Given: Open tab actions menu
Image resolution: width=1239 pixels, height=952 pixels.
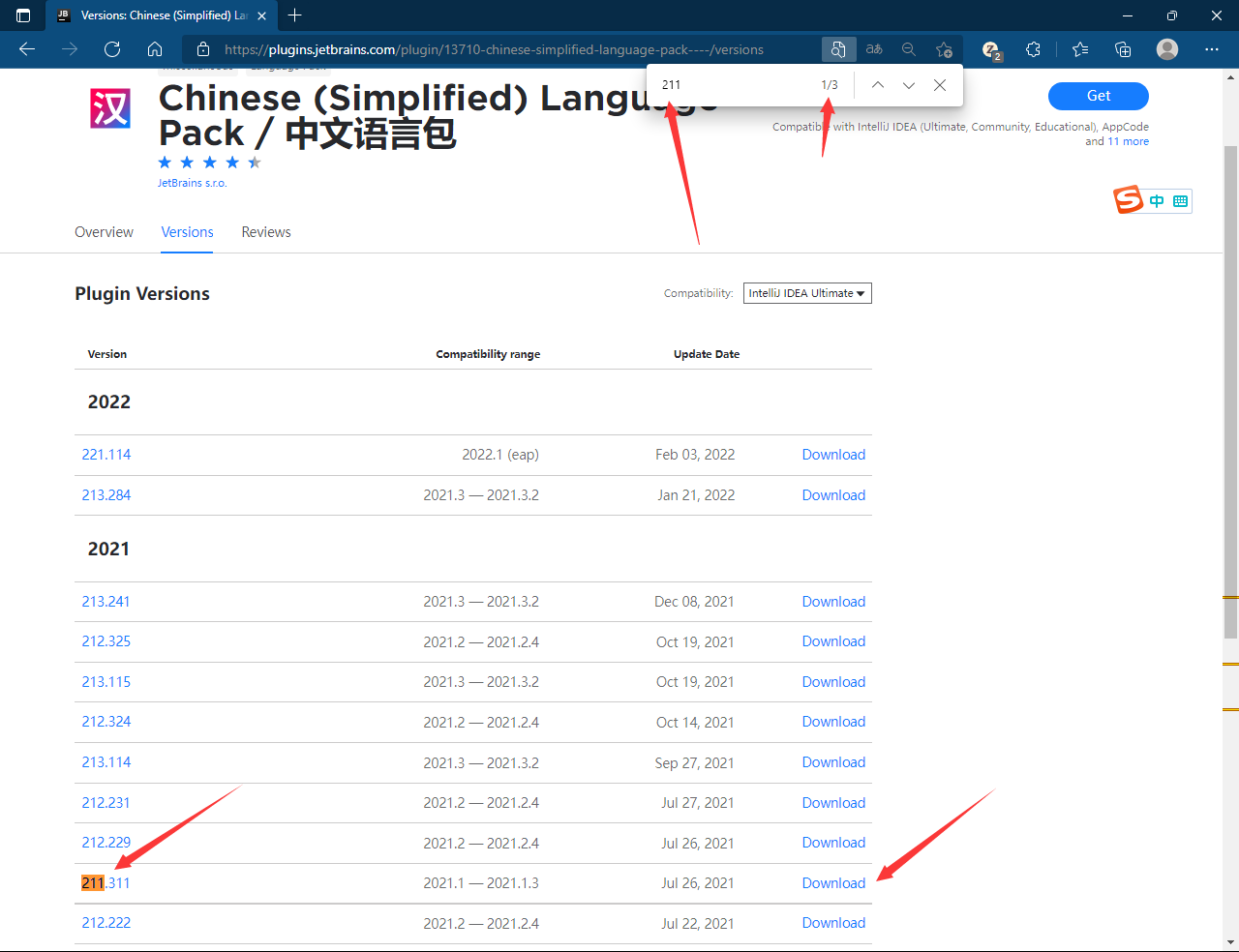Looking at the screenshot, I should pos(23,15).
